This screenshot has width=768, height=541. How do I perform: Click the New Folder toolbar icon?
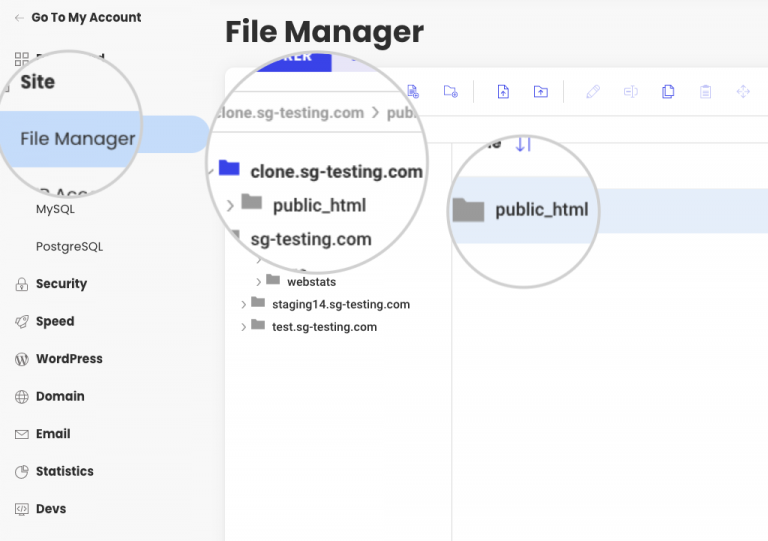pos(451,92)
